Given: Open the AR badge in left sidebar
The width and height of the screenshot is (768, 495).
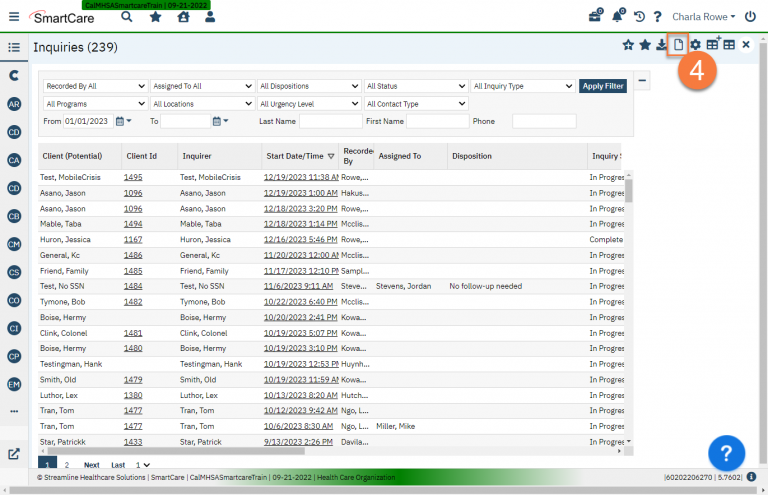Looking at the screenshot, I should click(14, 104).
